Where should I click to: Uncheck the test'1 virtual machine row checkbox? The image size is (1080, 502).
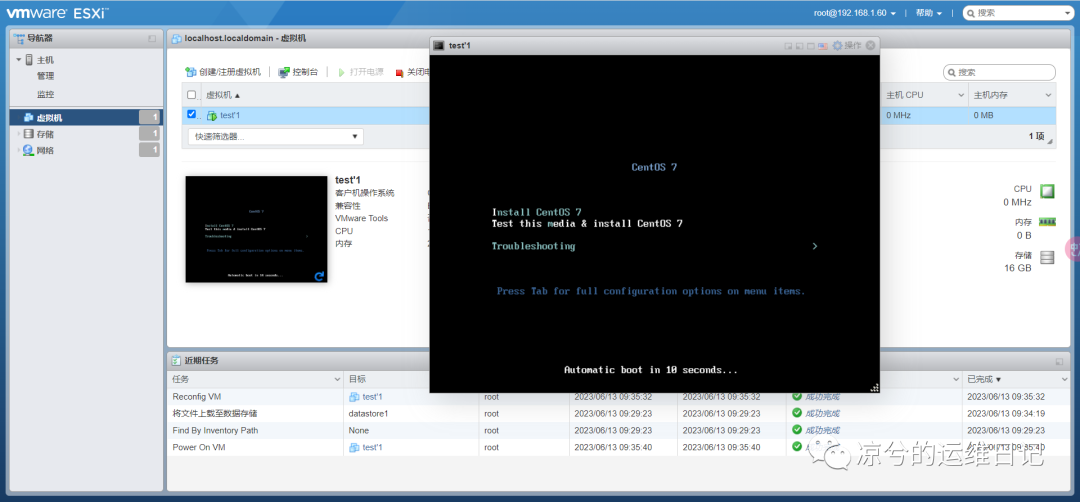click(x=191, y=114)
